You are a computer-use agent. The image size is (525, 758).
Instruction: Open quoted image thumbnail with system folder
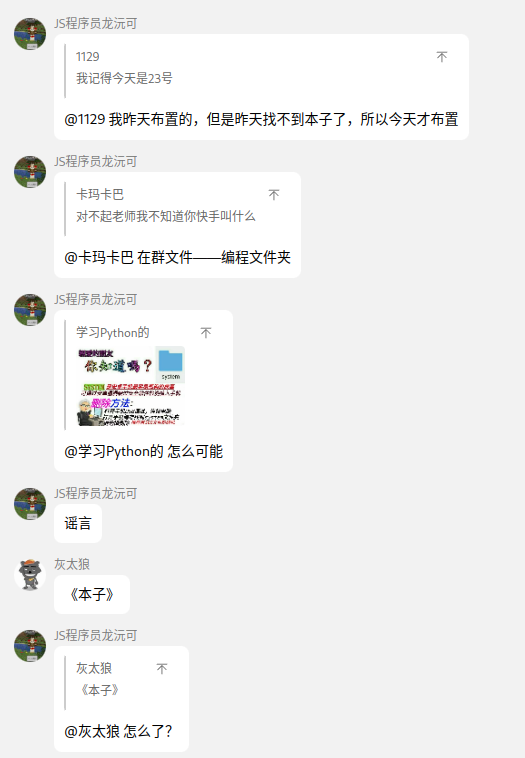pyautogui.click(x=131, y=386)
